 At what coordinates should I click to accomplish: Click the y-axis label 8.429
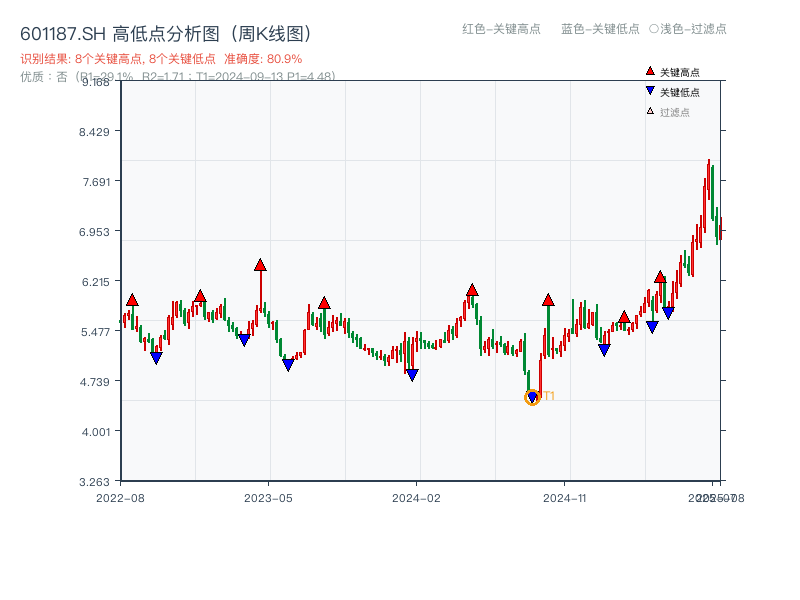pyautogui.click(x=94, y=132)
